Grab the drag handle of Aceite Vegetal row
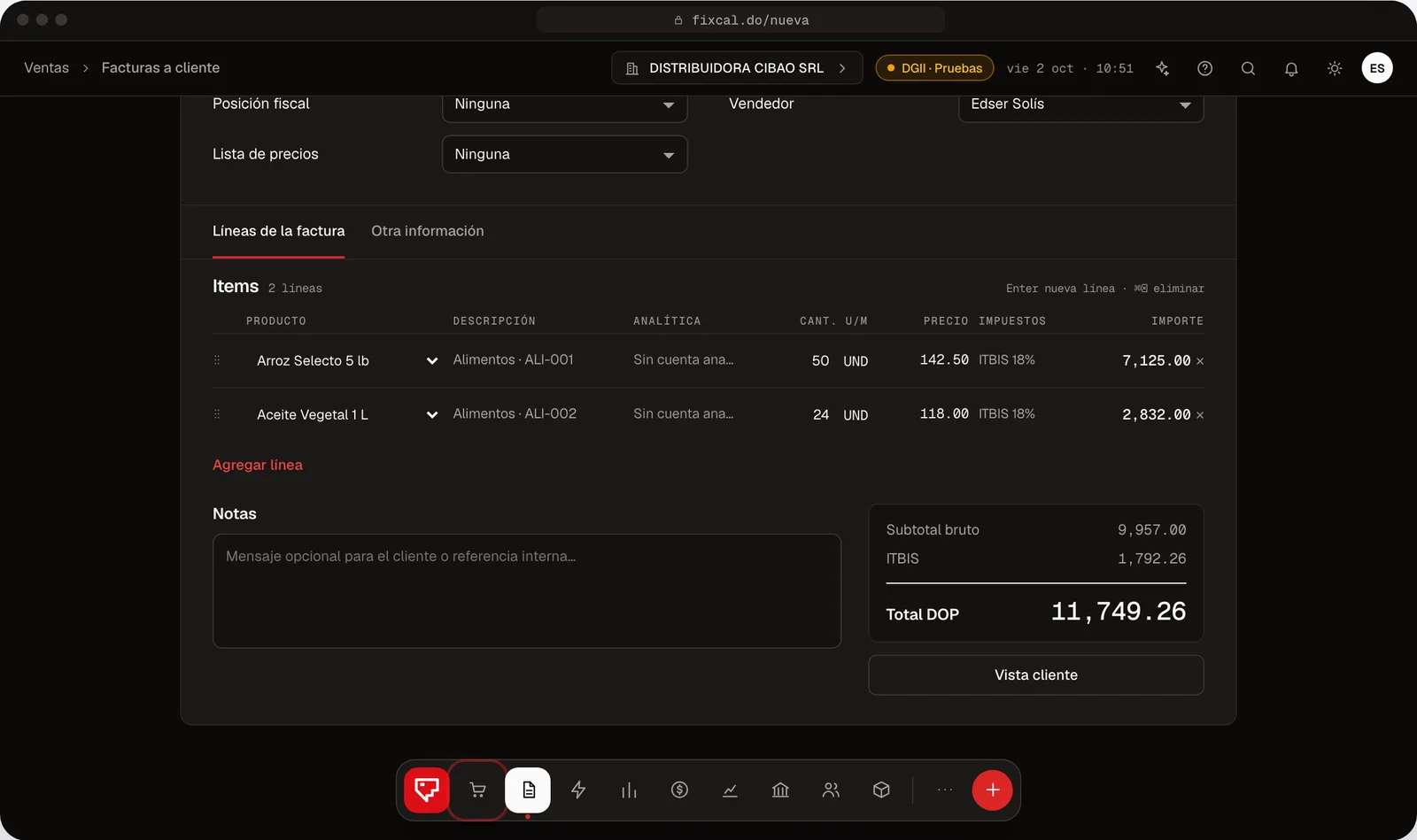 point(217,414)
